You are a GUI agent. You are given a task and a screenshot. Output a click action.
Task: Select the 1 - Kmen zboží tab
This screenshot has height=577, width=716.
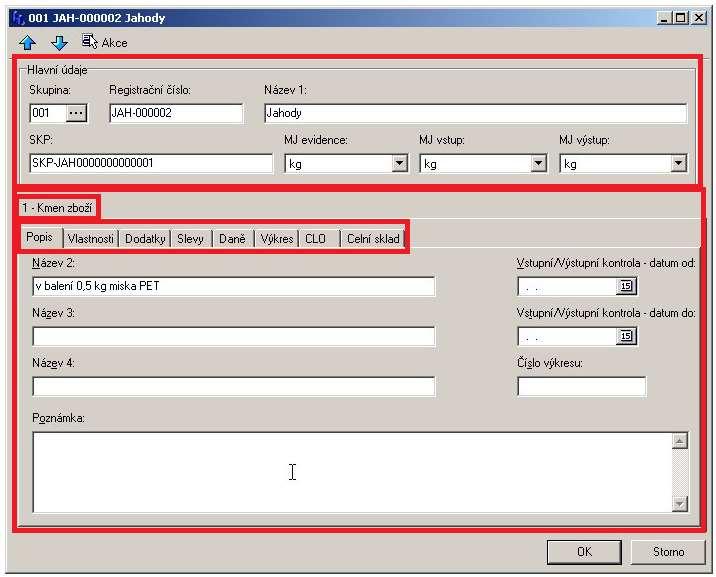(58, 208)
